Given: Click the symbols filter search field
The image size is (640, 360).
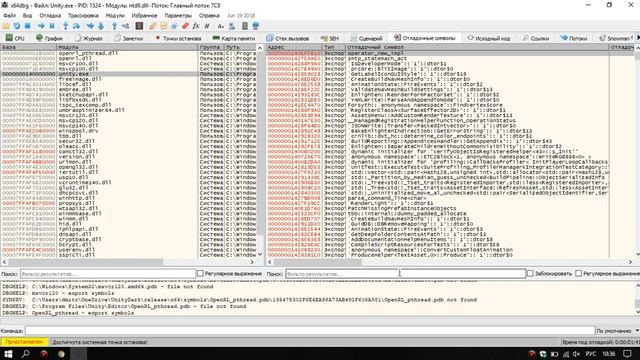Looking at the screenshot, I should (x=405, y=273).
